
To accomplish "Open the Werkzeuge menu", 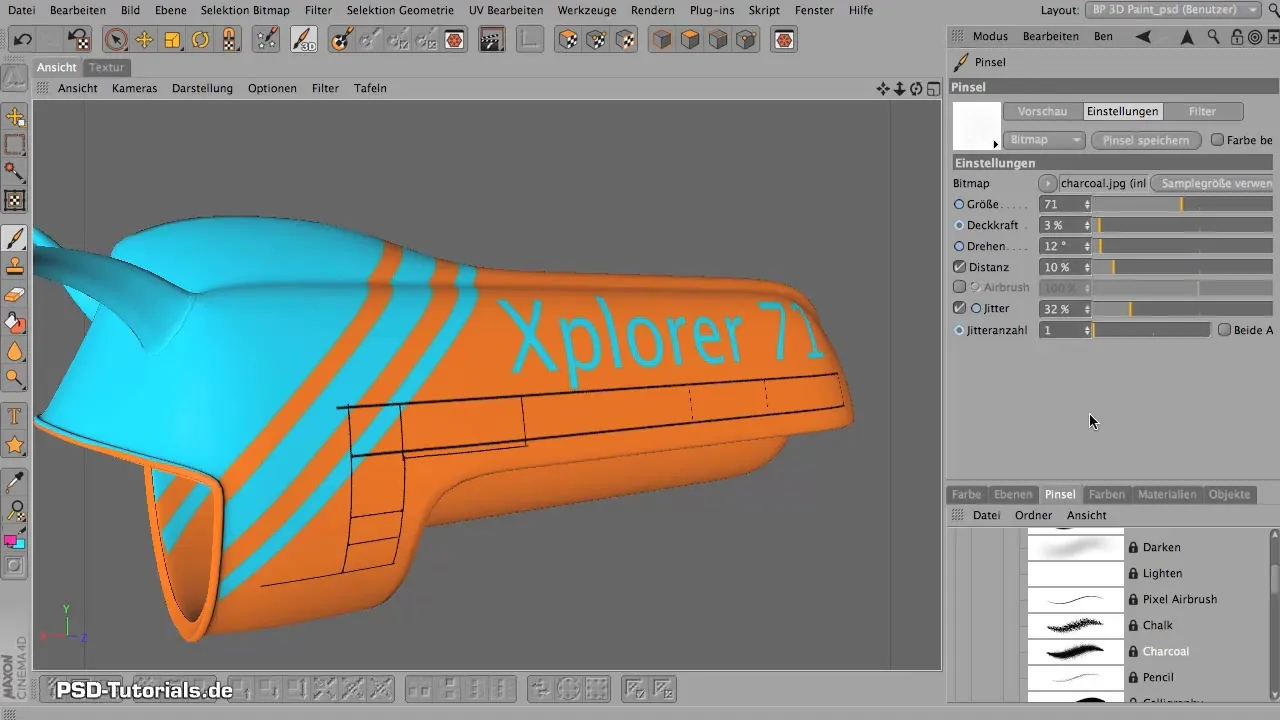I will click(x=587, y=10).
